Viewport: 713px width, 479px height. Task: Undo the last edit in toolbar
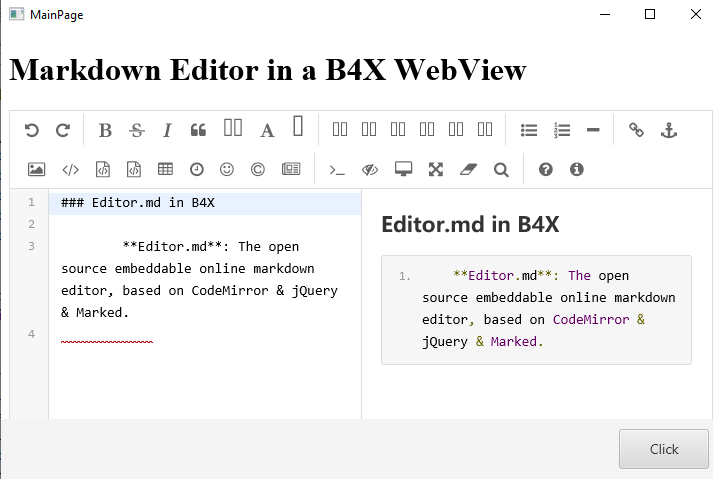31,131
